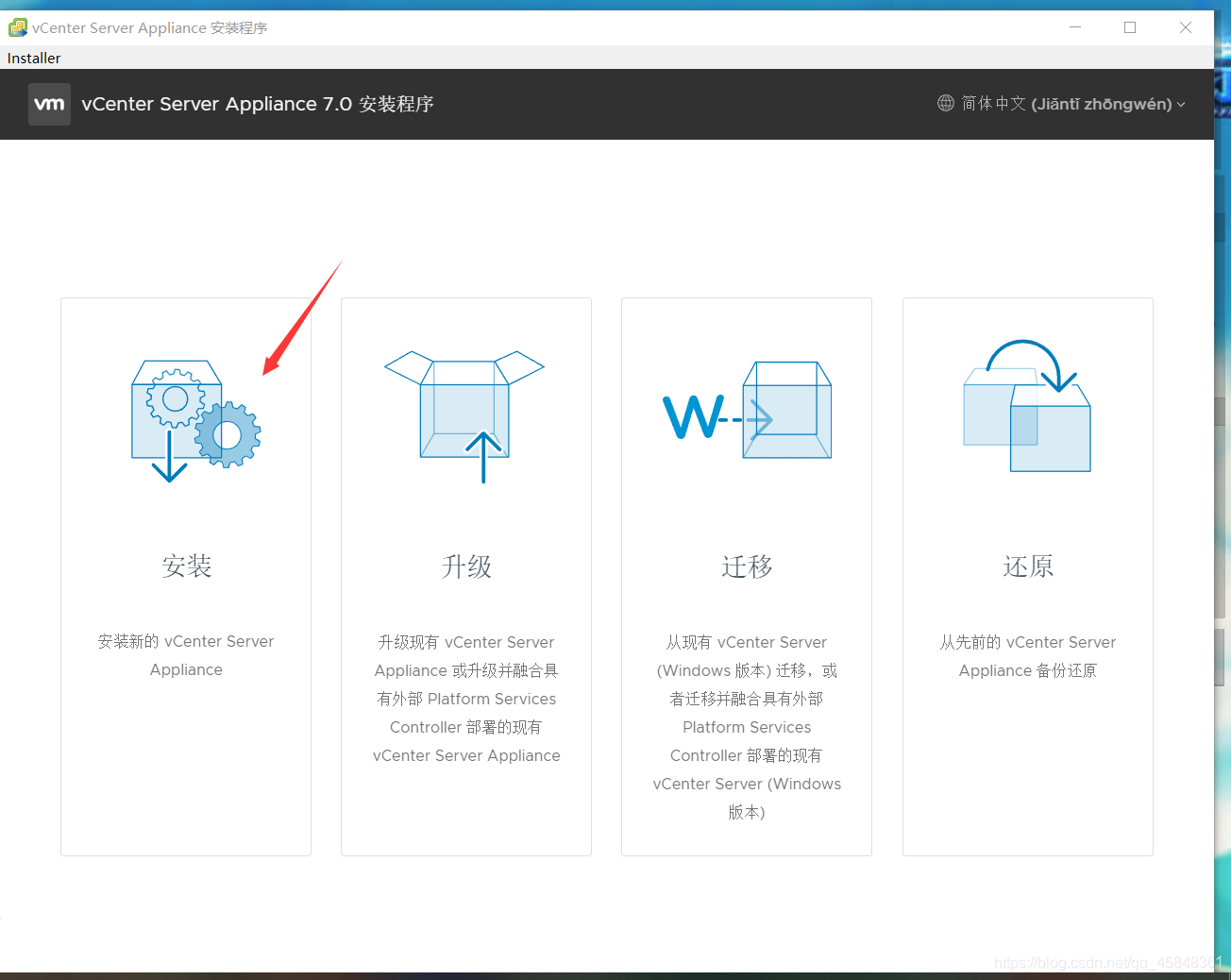
Task: Select the 迁移 card title
Action: 747,566
